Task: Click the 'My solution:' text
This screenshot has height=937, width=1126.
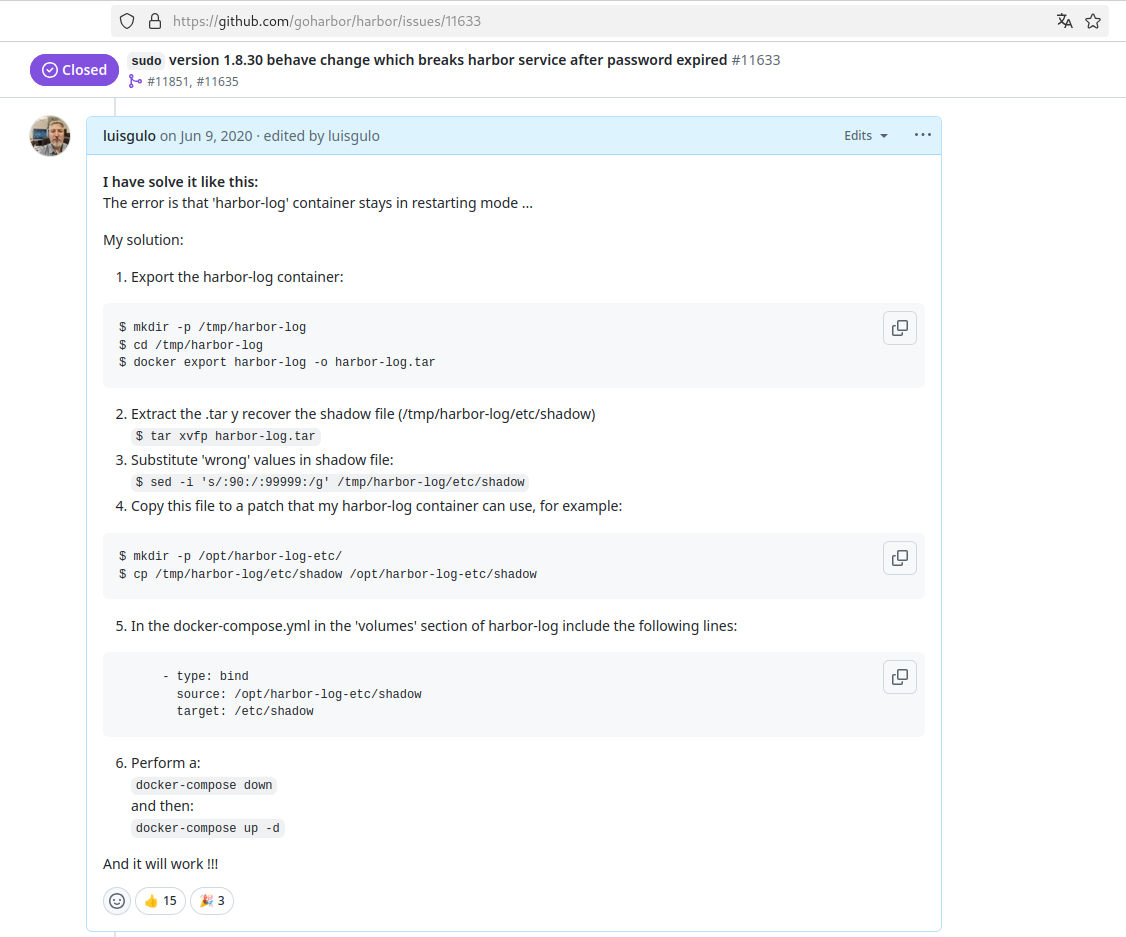Action: [x=143, y=240]
